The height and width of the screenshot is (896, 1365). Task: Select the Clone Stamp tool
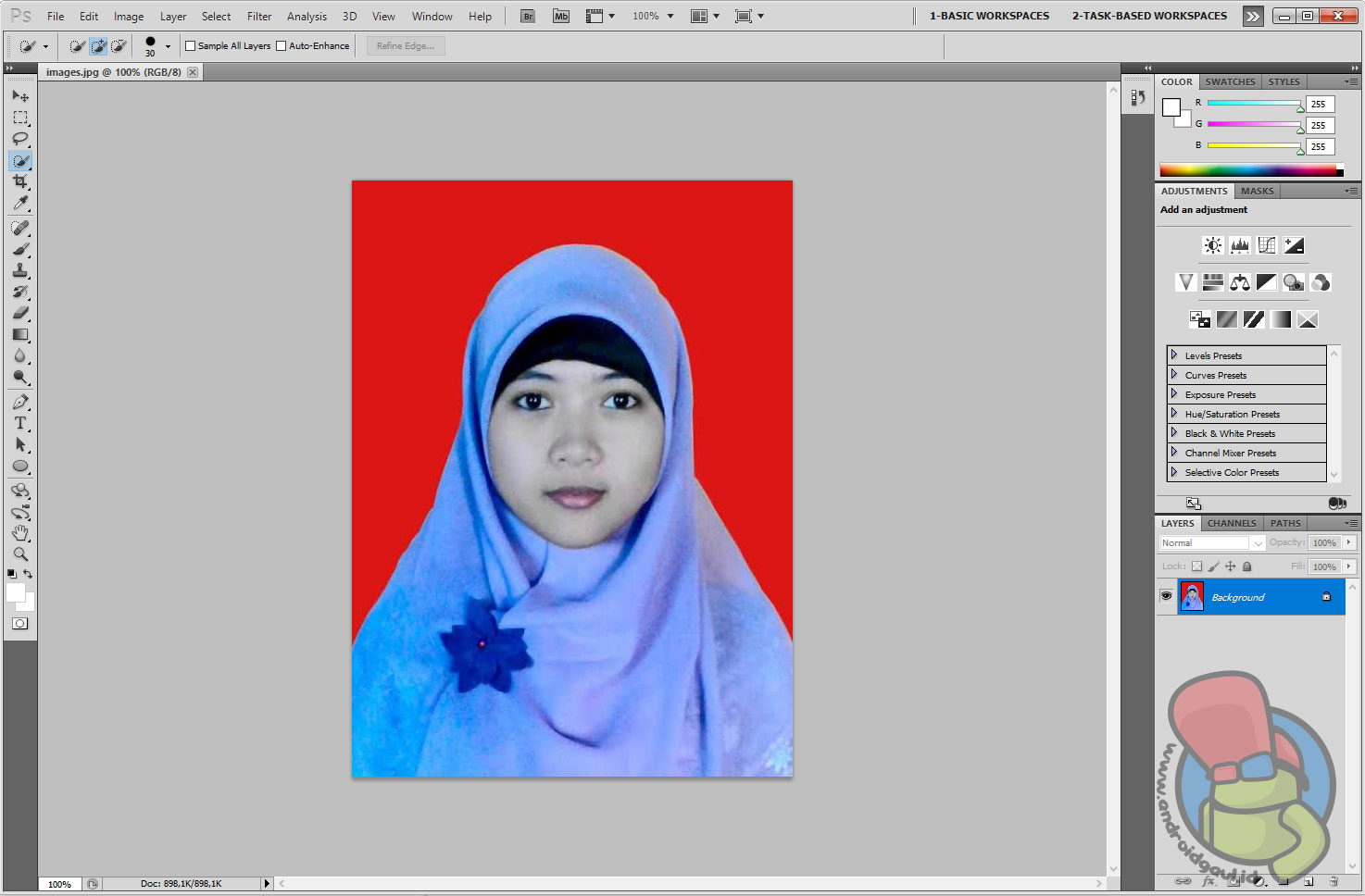(20, 270)
